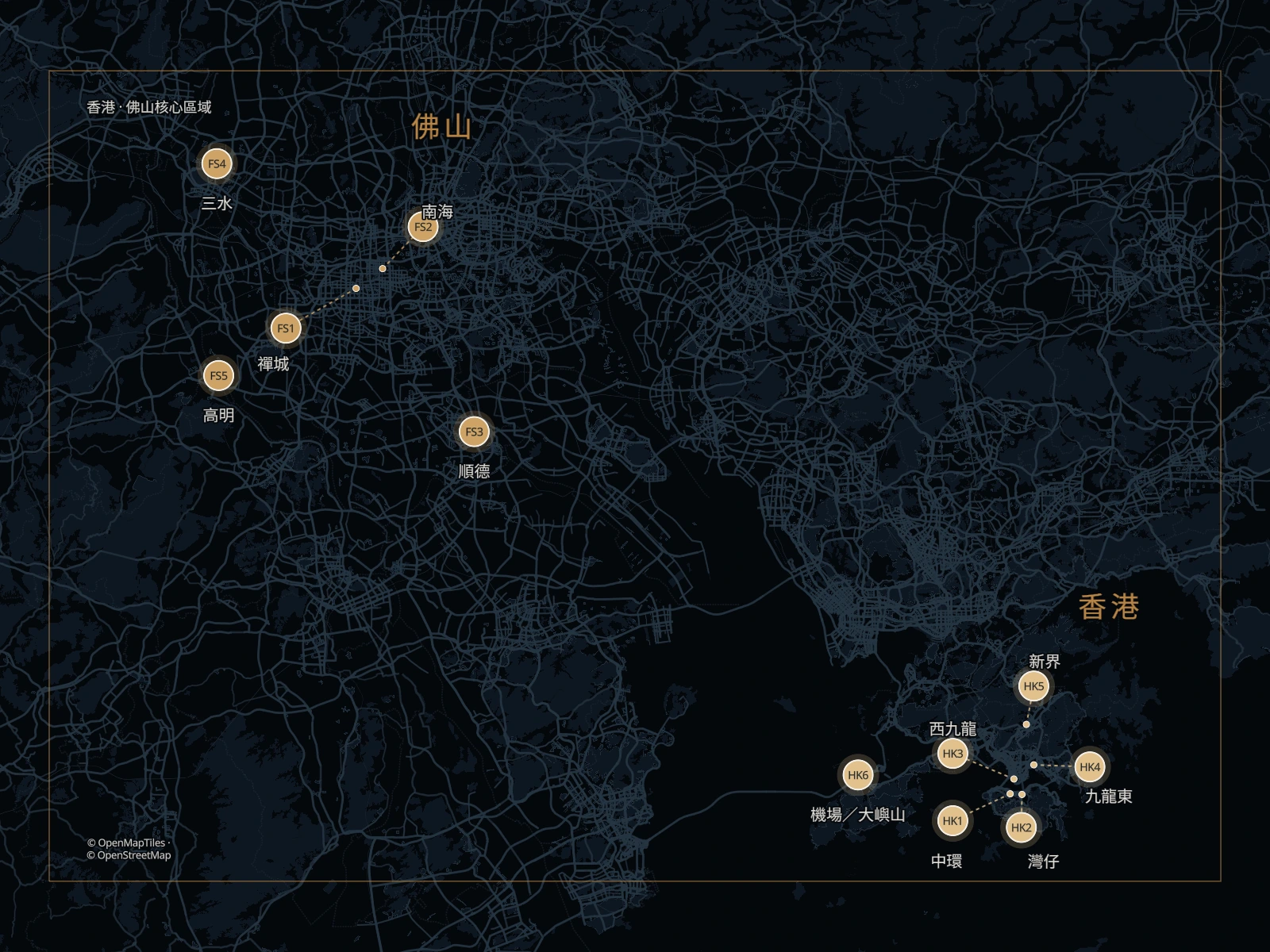Select the FS3 marker above 順德
The width and height of the screenshot is (1270, 952).
click(x=474, y=432)
